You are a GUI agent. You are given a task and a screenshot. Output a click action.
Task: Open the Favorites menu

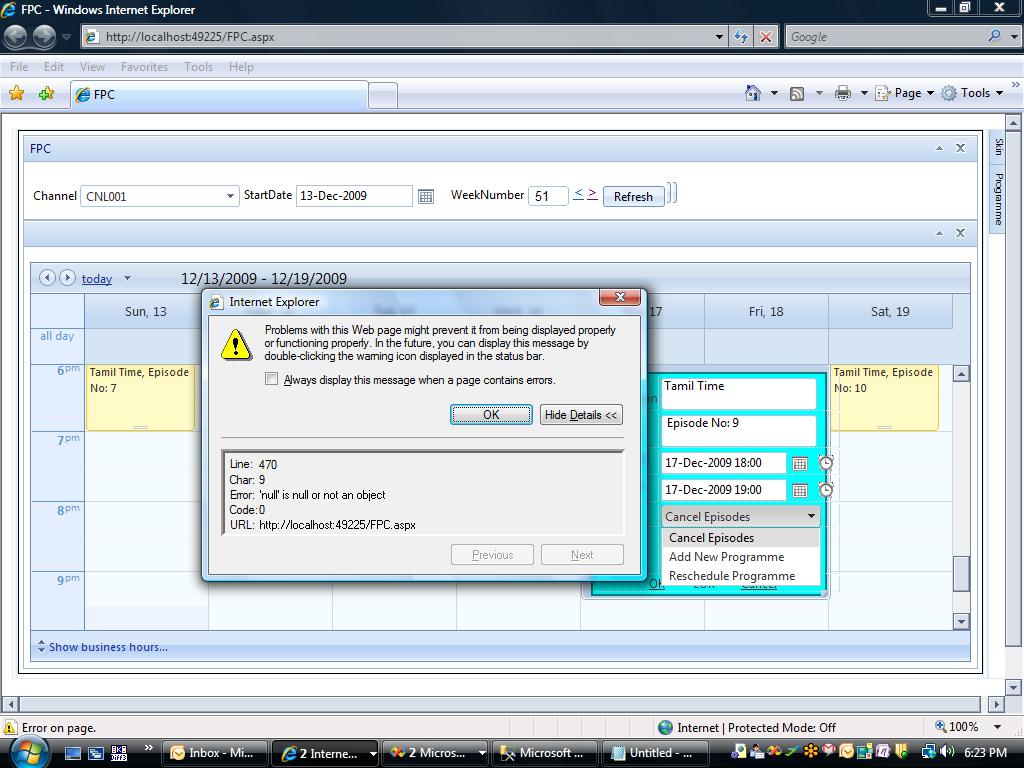click(144, 67)
